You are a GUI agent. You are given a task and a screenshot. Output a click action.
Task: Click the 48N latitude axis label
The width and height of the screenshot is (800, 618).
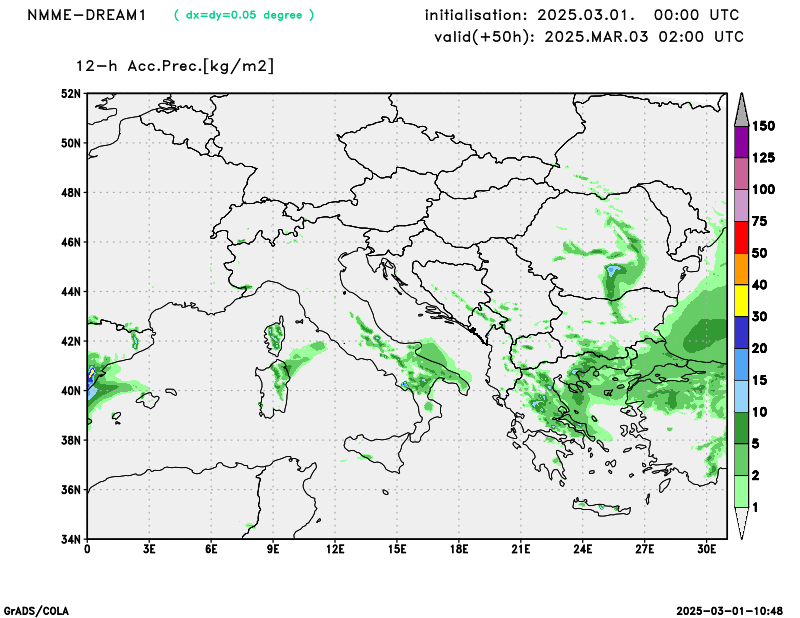pos(71,193)
